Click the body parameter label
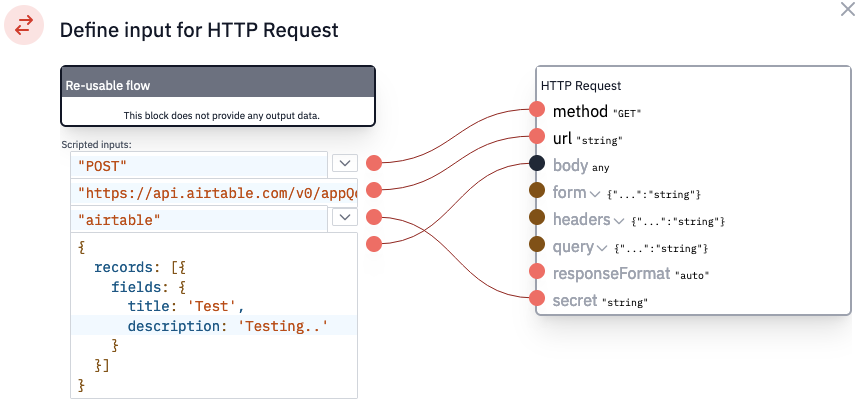Image resolution: width=856 pixels, height=406 pixels. tap(570, 165)
